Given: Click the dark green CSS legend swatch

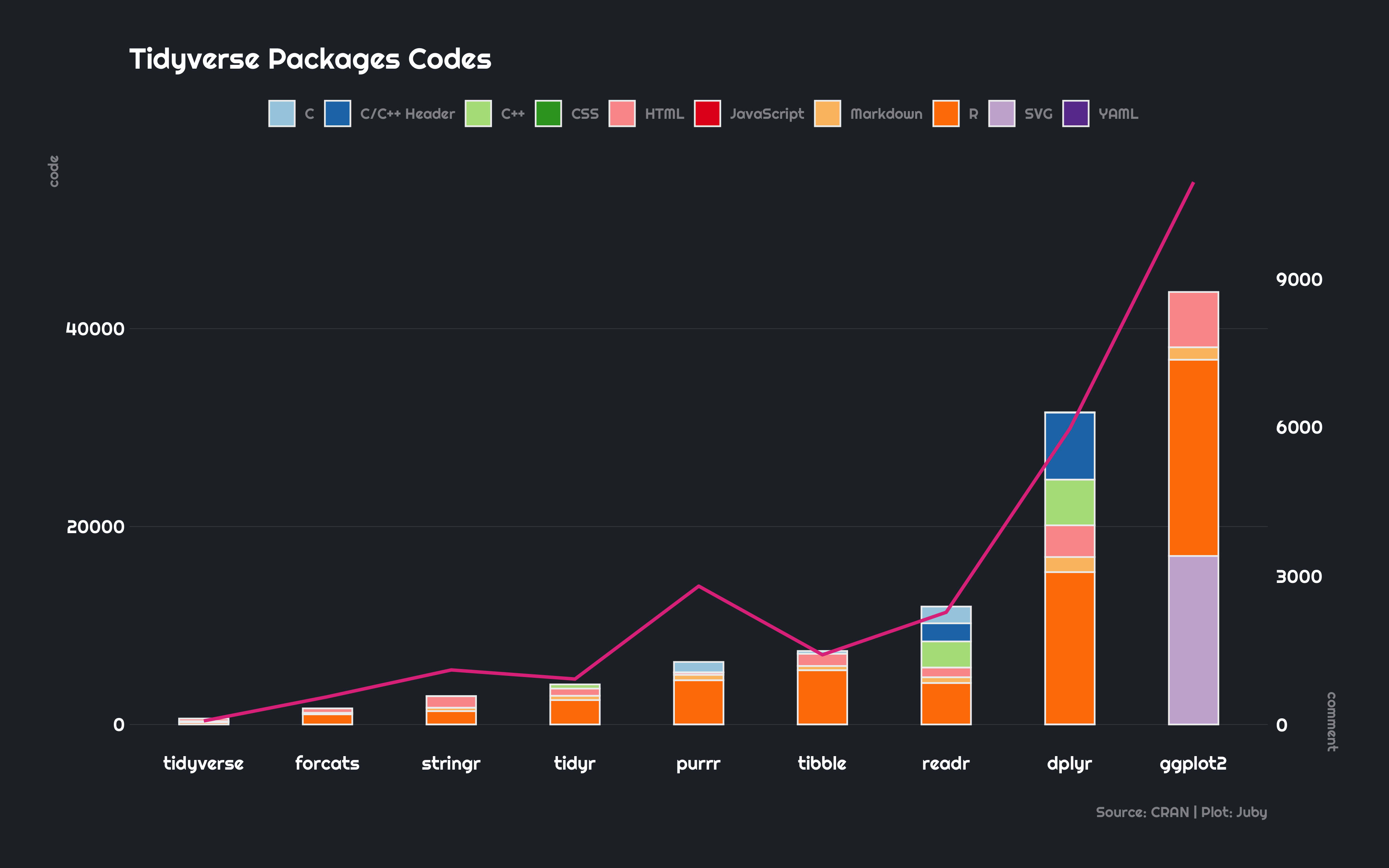Looking at the screenshot, I should click(x=548, y=114).
